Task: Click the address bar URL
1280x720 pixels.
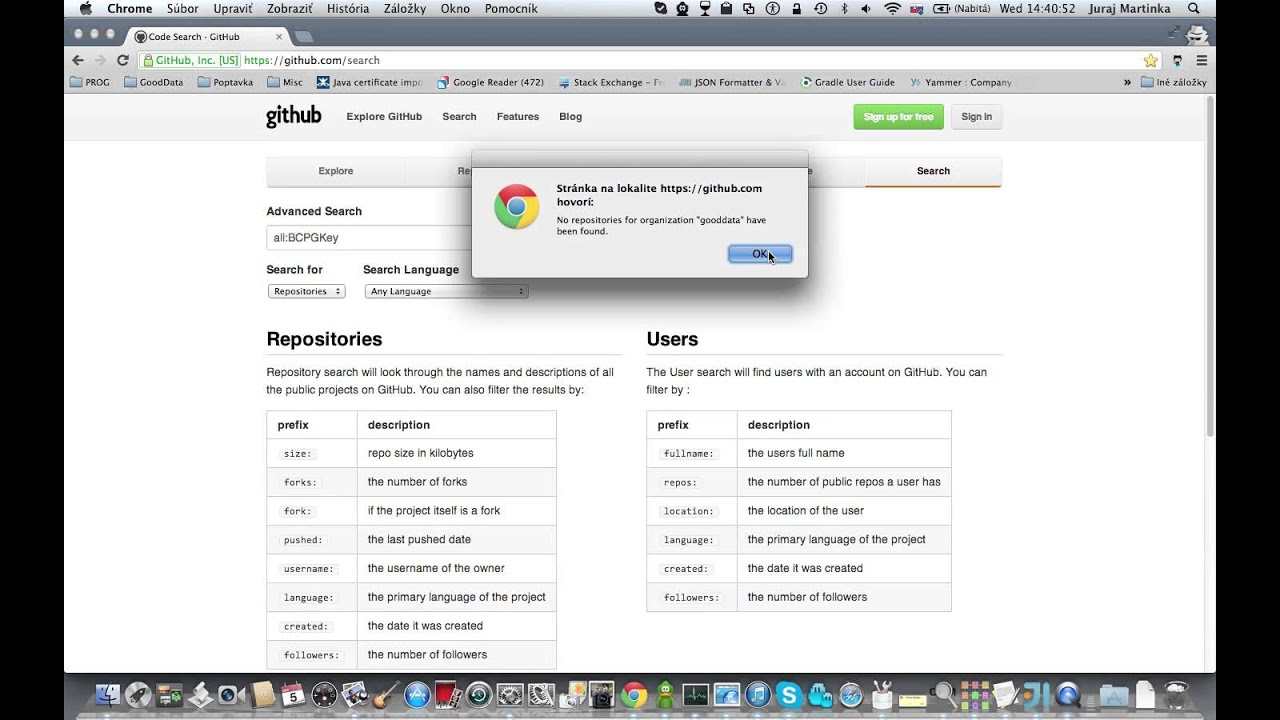Action: click(x=312, y=60)
